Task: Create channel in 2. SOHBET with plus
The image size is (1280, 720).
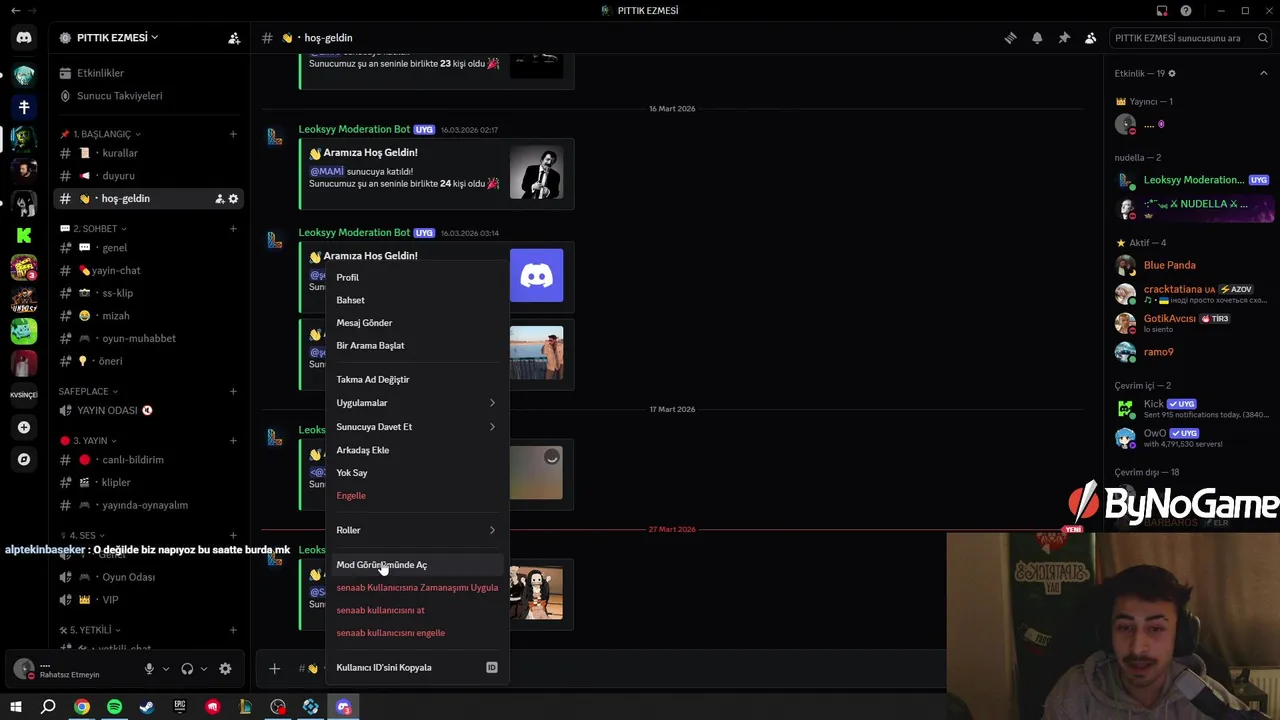Action: 233,229
